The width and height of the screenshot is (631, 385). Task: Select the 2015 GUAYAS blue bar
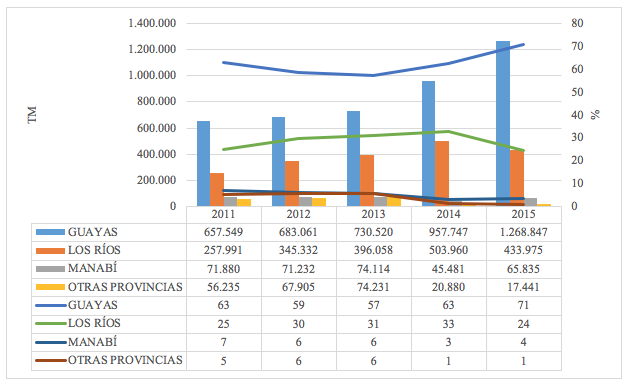(x=503, y=124)
